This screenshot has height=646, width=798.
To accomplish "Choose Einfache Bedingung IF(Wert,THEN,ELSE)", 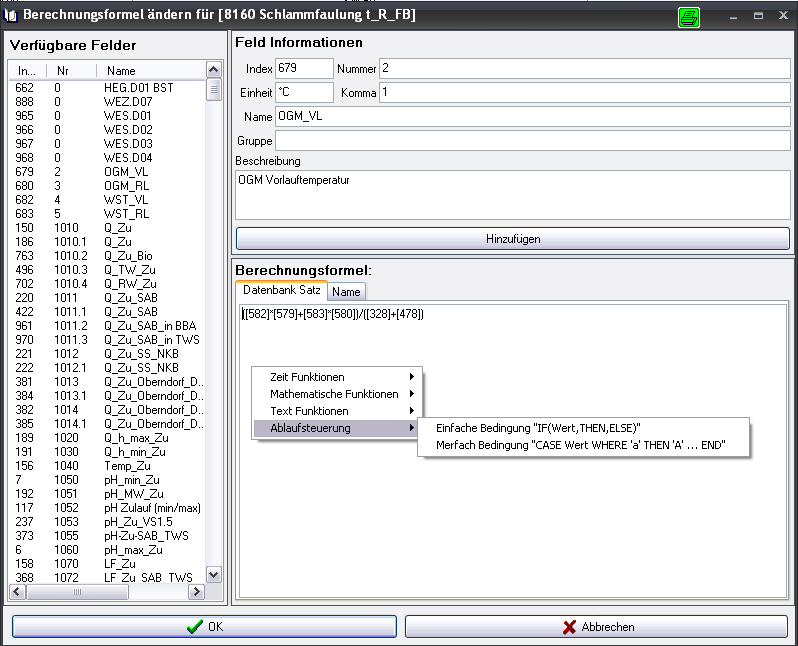I will point(538,428).
